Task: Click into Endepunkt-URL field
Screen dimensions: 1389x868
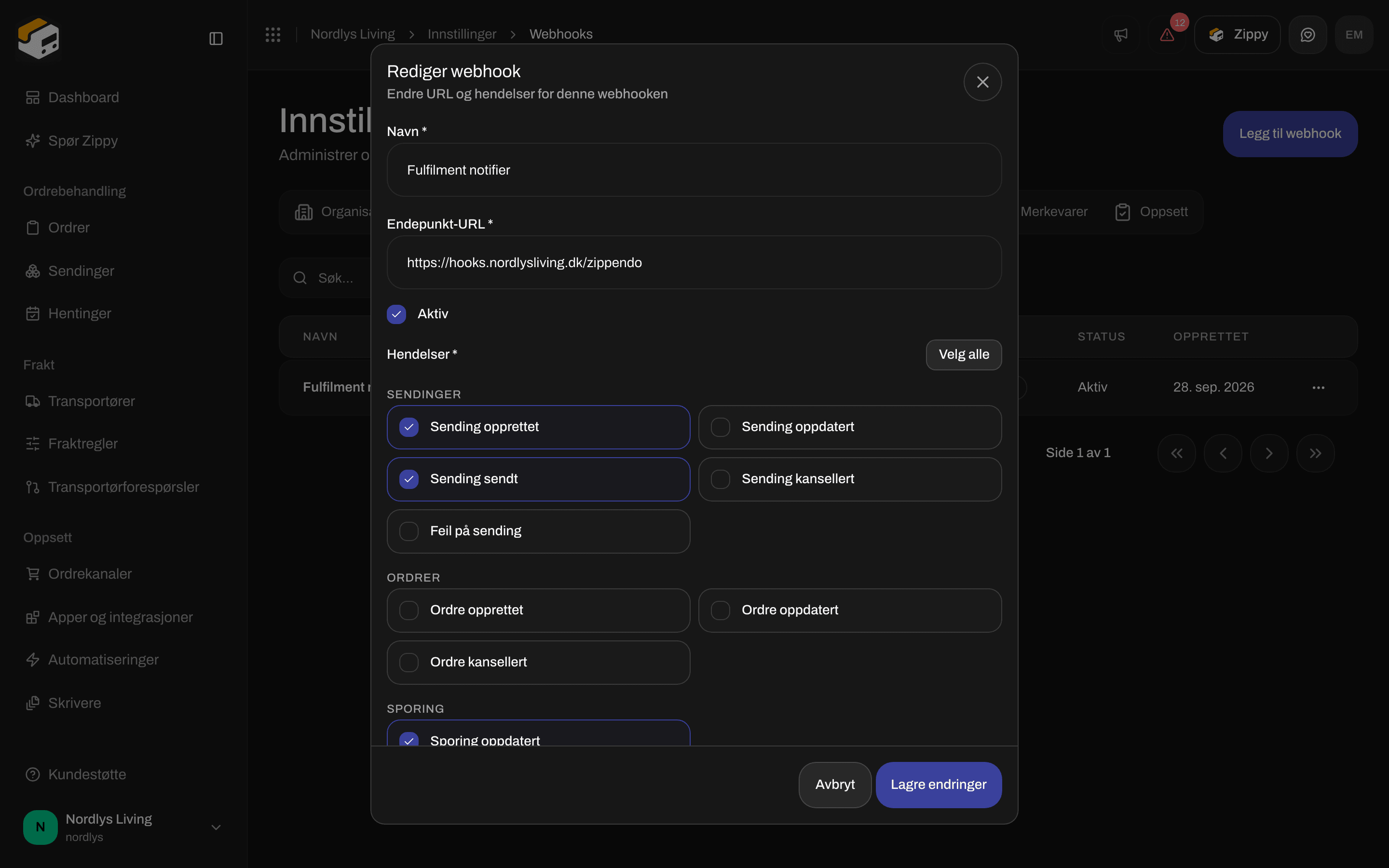Action: coord(694,262)
